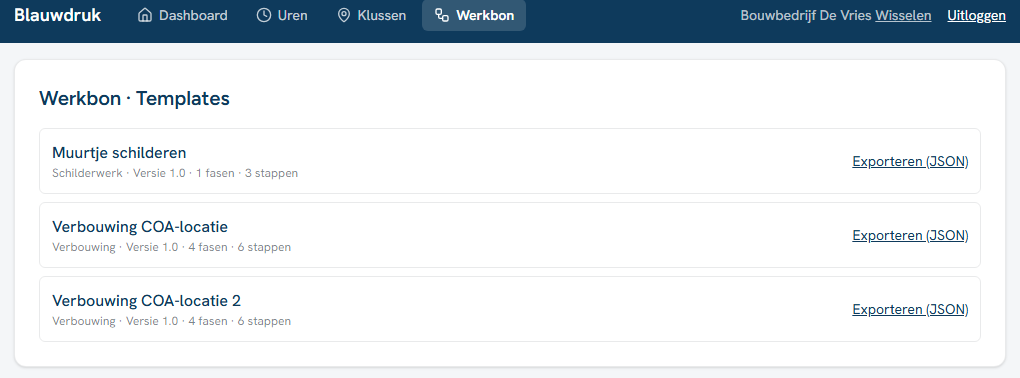This screenshot has height=378, width=1020.
Task: Click the location pin icon for Klussen
Action: [343, 15]
